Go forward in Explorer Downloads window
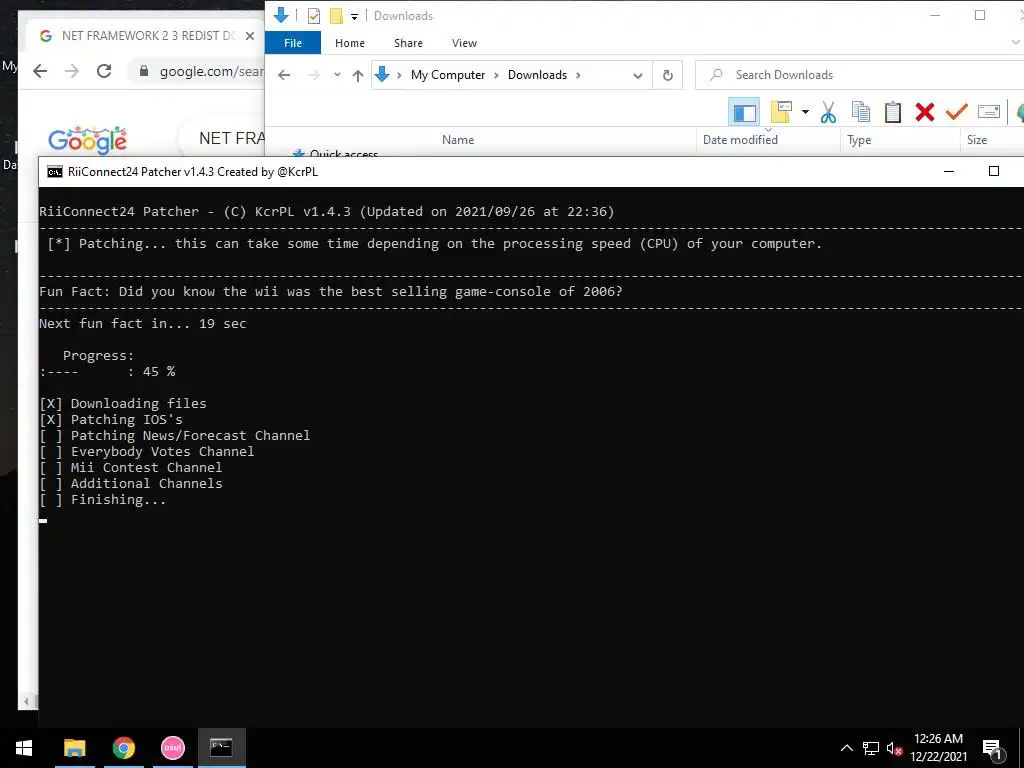 314,75
